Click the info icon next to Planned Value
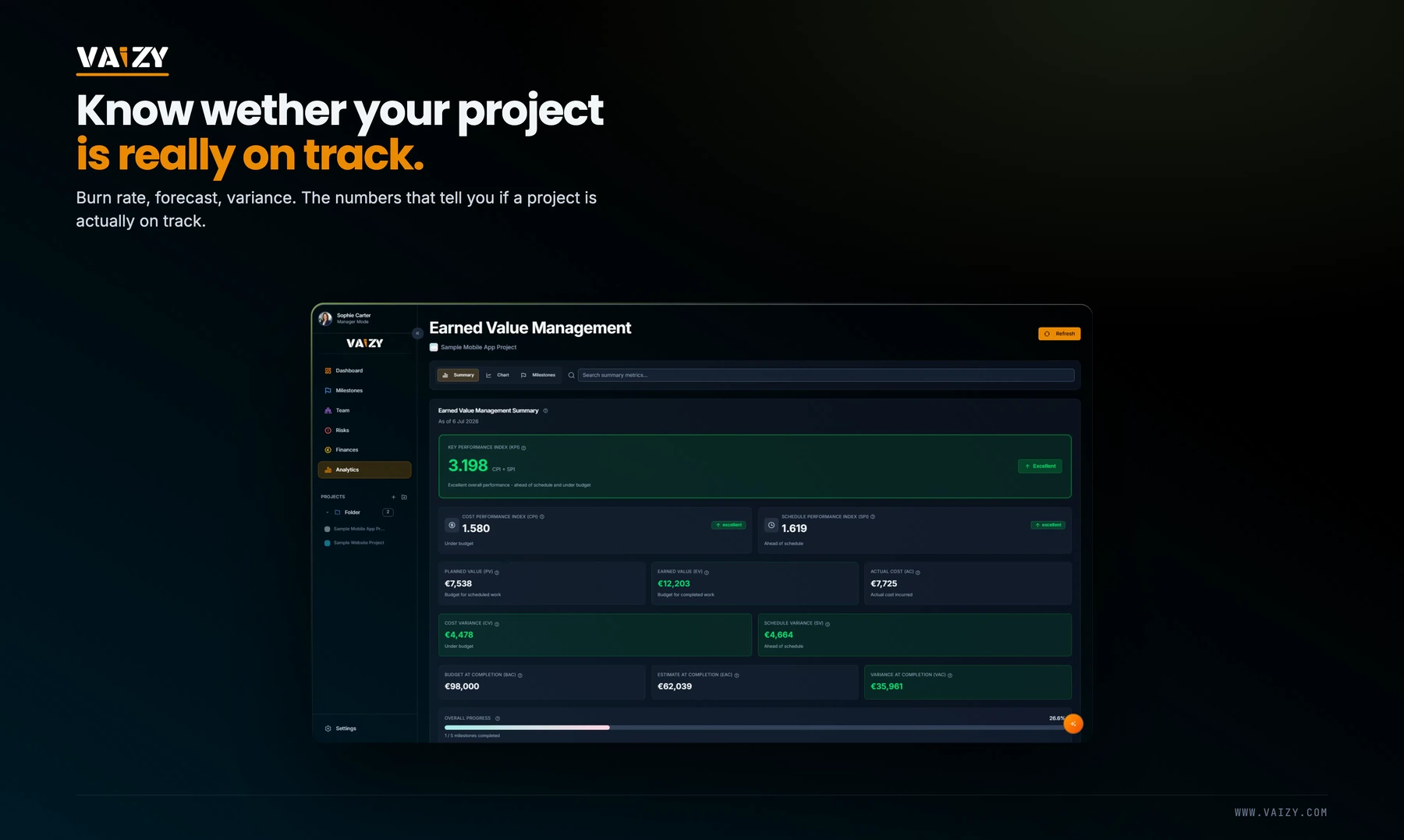Screen dimensions: 1404x840 [x=497, y=572]
